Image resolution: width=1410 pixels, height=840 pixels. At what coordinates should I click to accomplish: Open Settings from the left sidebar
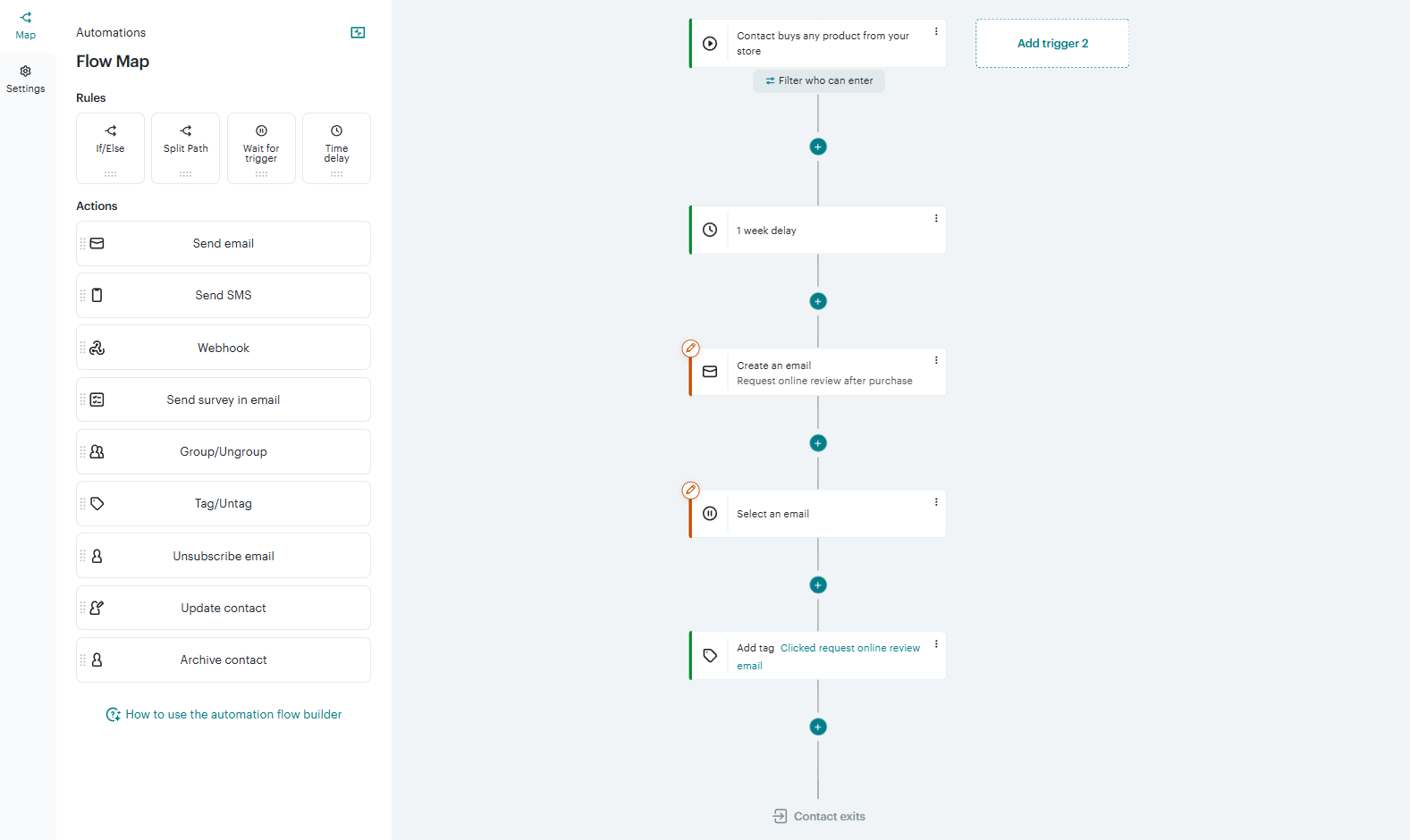click(25, 80)
